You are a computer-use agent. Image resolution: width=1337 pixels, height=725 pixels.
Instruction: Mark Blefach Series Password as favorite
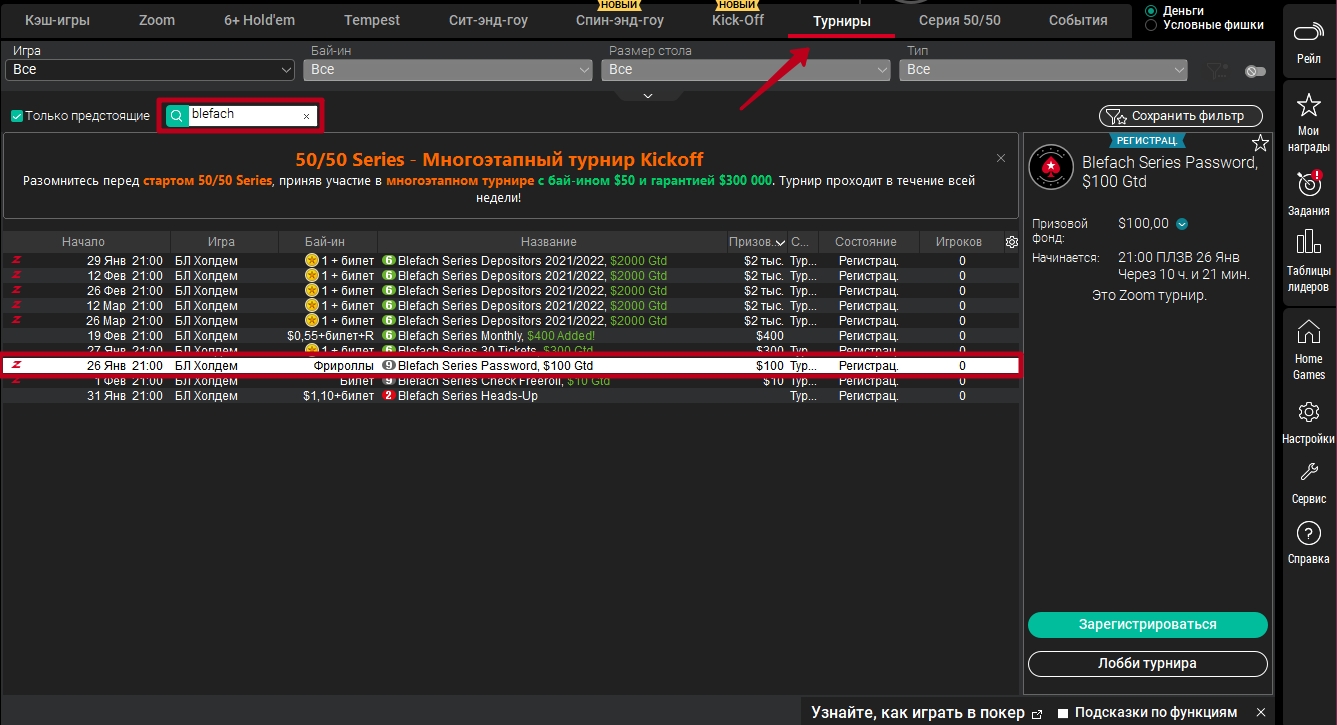pyautogui.click(x=1260, y=143)
